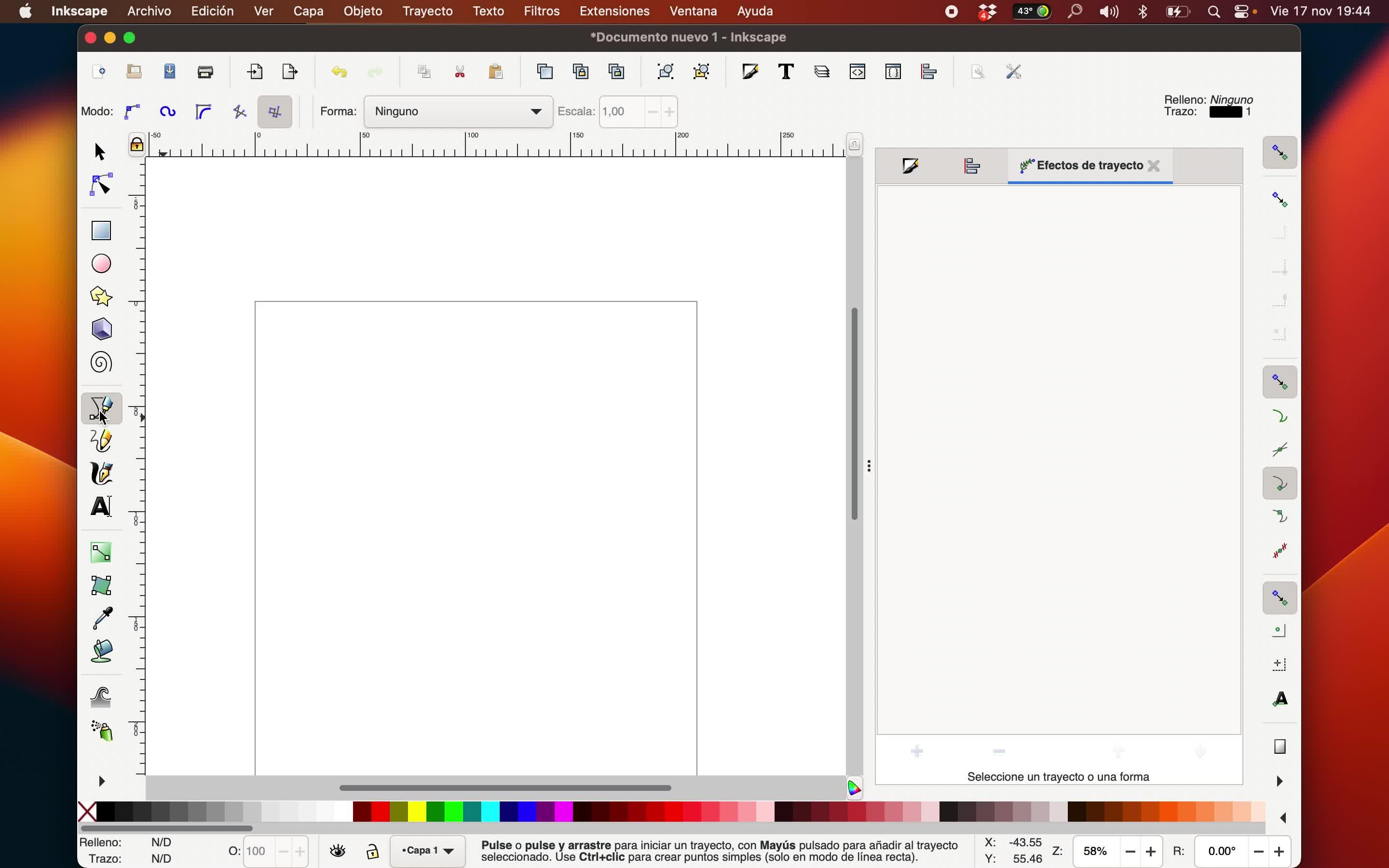
Task: Expand hidden tools arrow in toolbox
Action: (x=102, y=781)
